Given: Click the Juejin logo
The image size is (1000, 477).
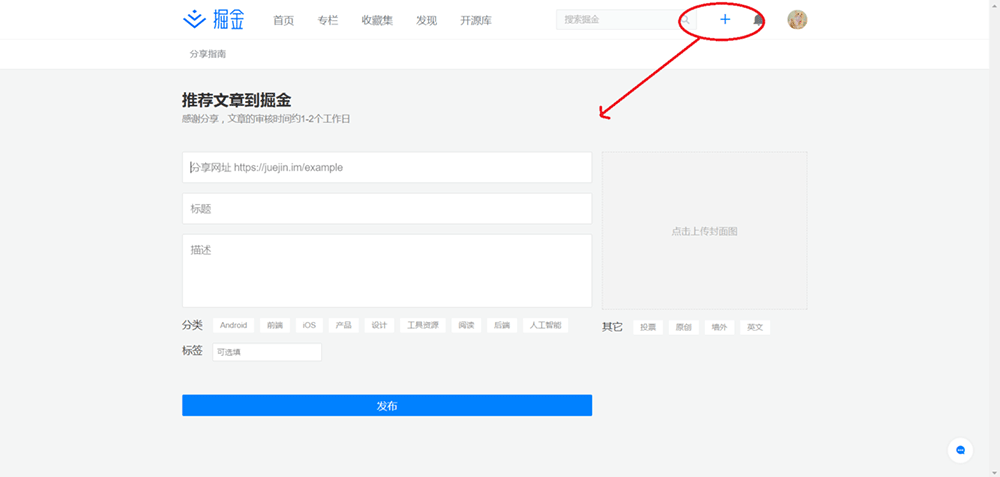Looking at the screenshot, I should pyautogui.click(x=213, y=20).
